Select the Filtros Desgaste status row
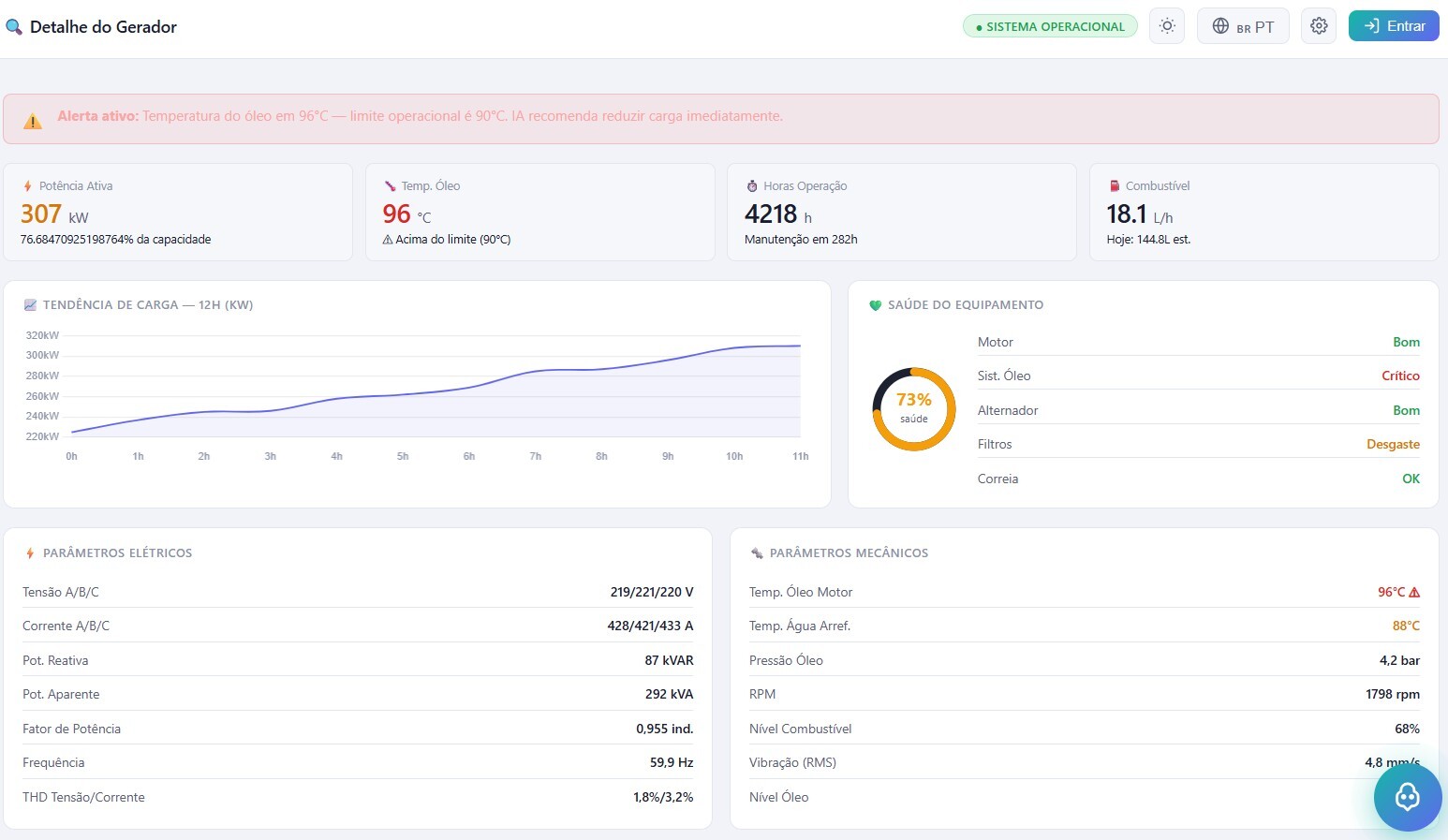This screenshot has width=1448, height=840. coord(1199,444)
